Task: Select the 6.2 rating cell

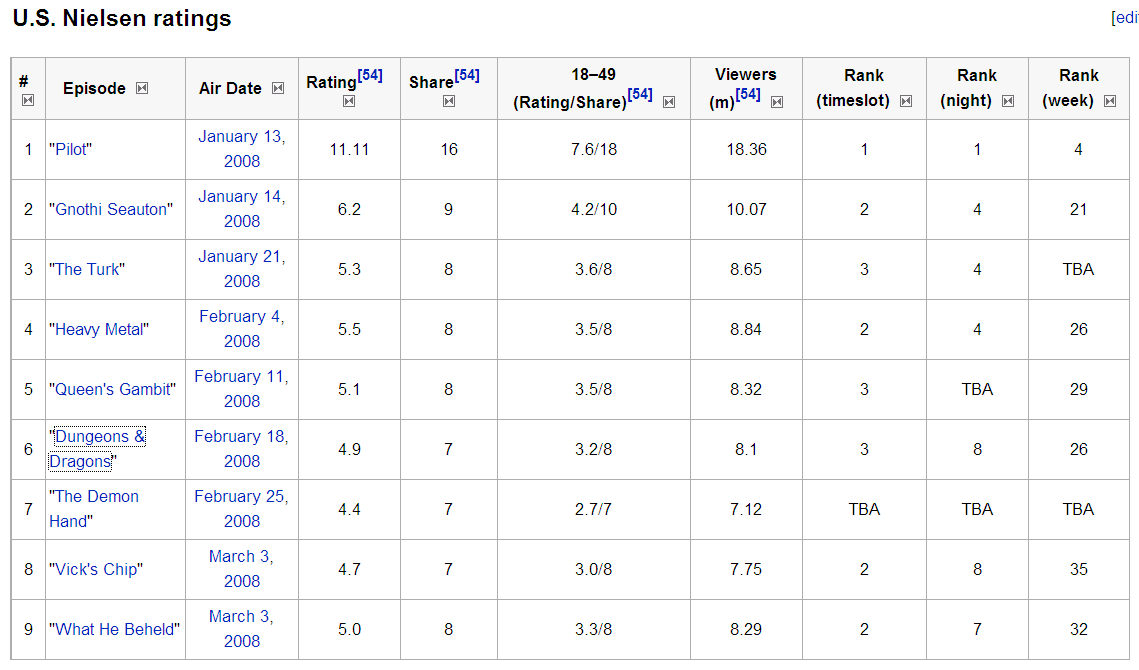Action: coord(349,209)
